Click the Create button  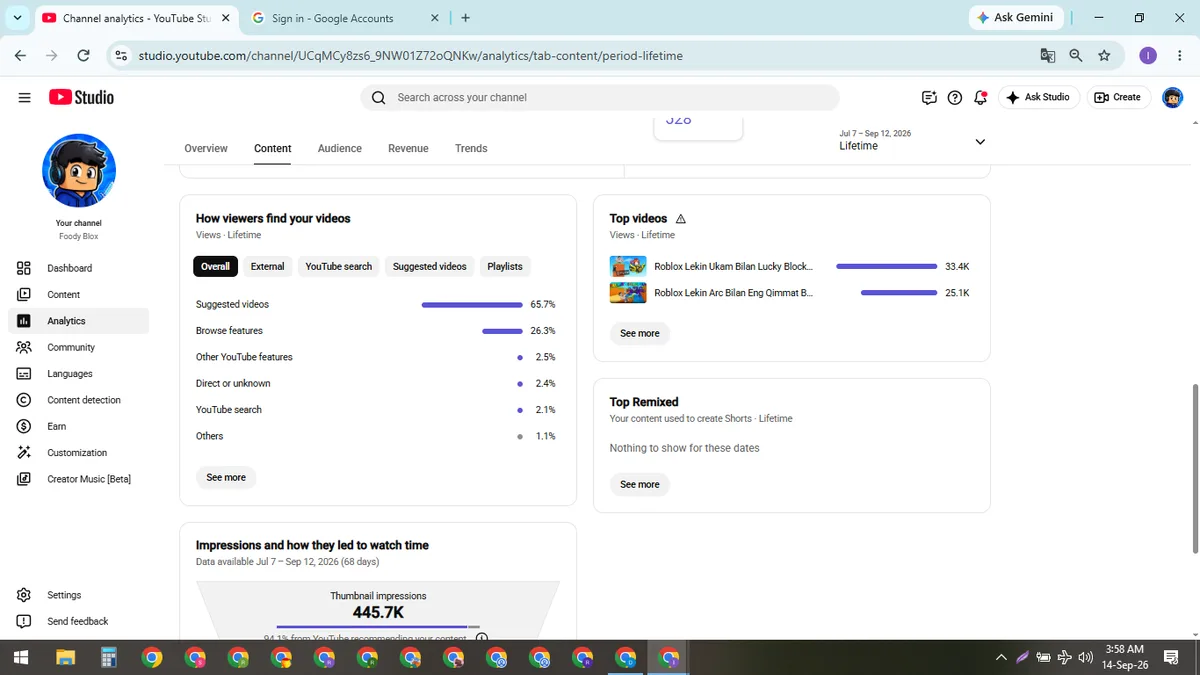(1118, 97)
